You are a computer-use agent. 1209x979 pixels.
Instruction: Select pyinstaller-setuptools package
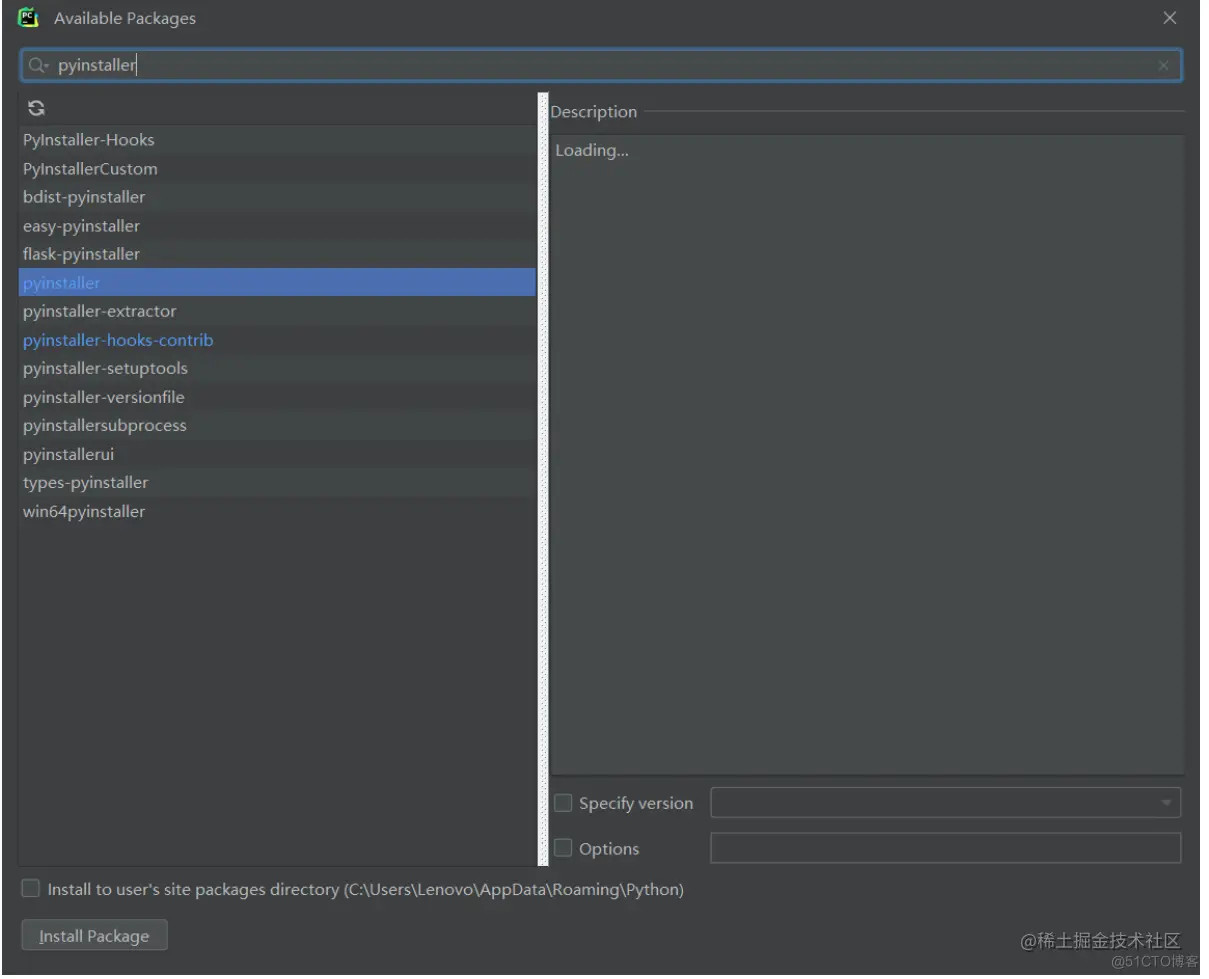(x=277, y=368)
